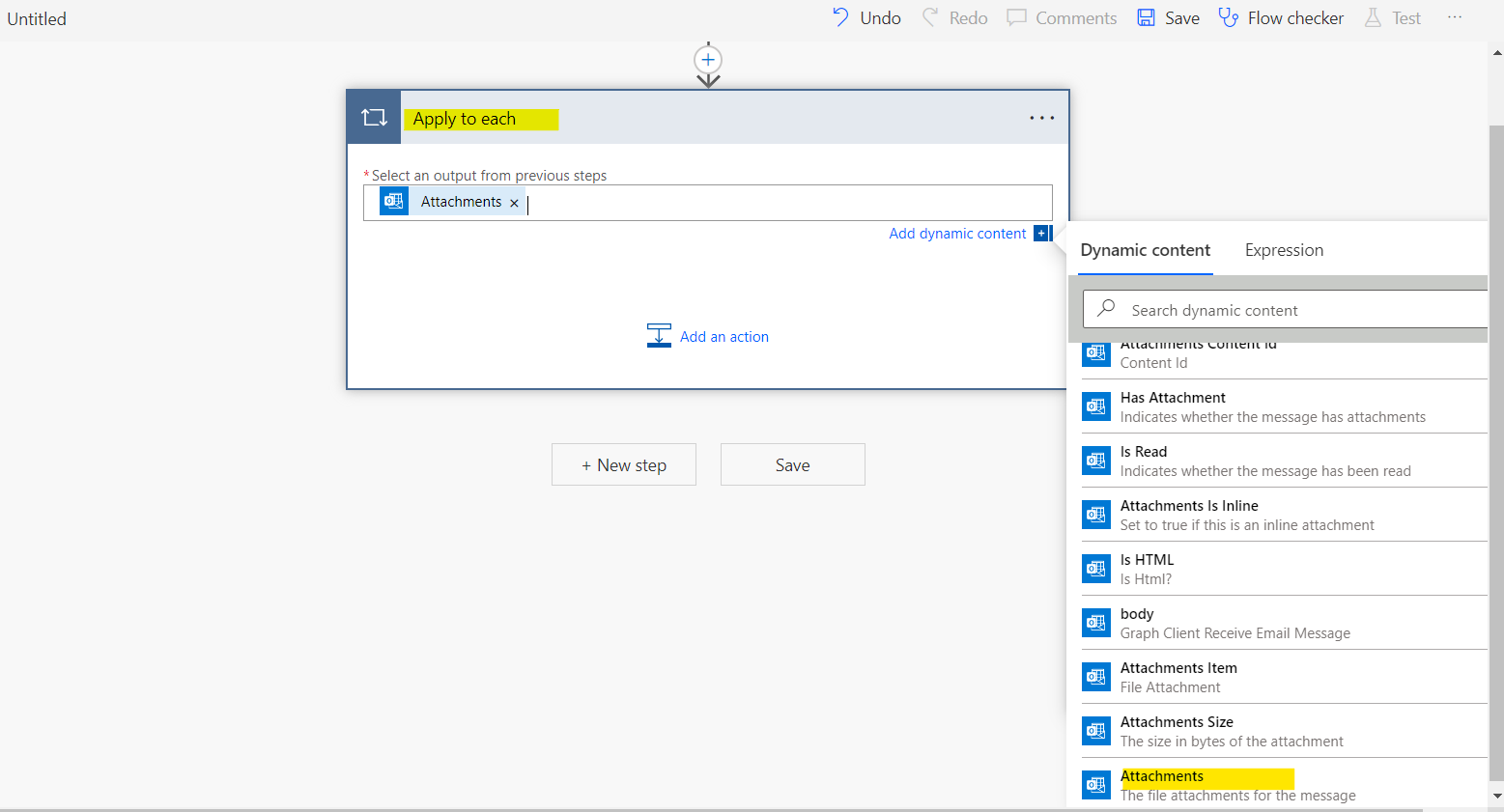Click Outlook icon next to body
The height and width of the screenshot is (812, 1504).
coord(1096,623)
